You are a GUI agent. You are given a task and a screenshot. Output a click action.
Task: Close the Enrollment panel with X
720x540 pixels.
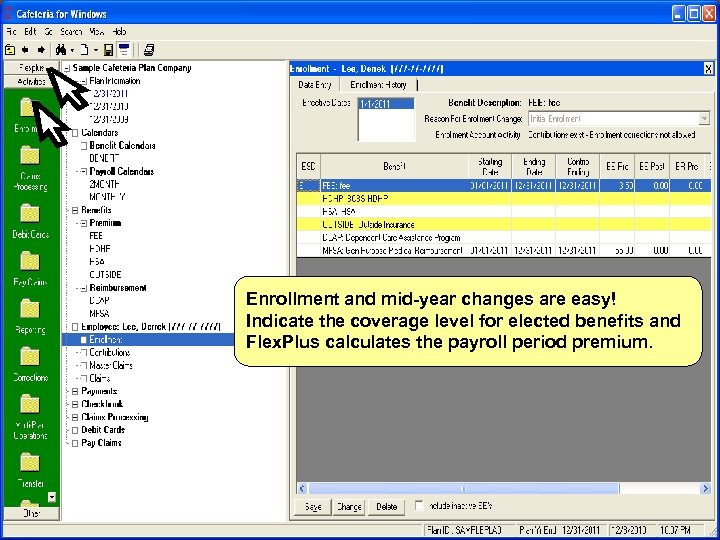tap(708, 69)
